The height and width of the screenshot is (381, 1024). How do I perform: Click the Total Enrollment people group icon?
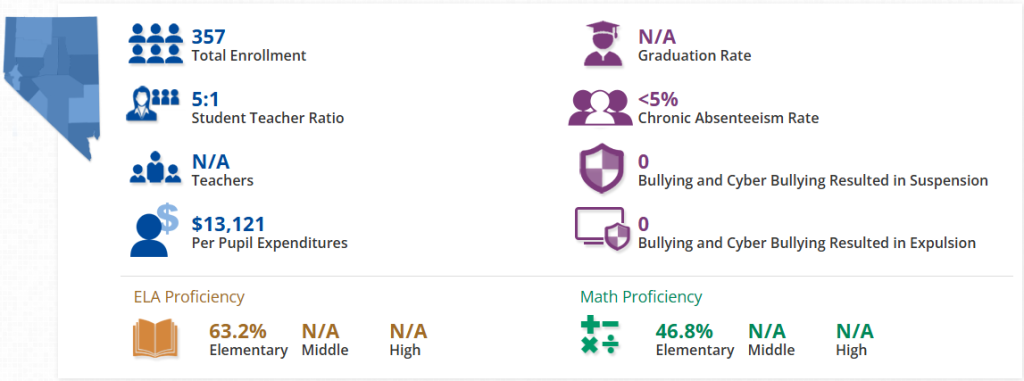click(155, 43)
